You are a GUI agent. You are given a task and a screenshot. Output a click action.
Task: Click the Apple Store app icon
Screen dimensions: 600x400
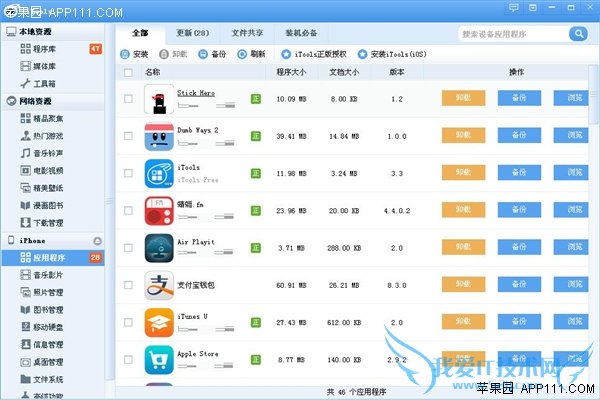click(x=159, y=360)
